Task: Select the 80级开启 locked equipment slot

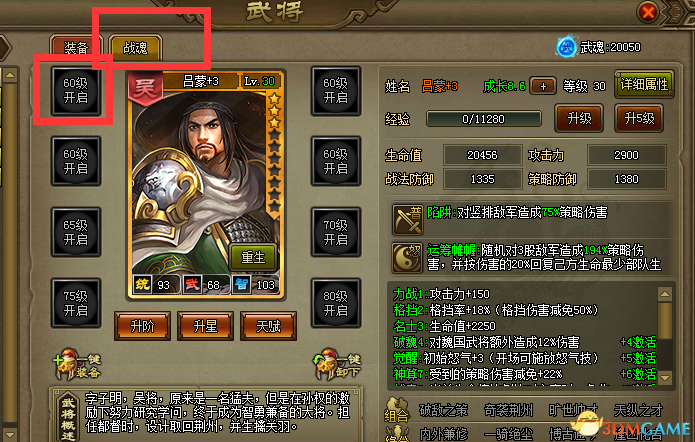Action: click(336, 303)
